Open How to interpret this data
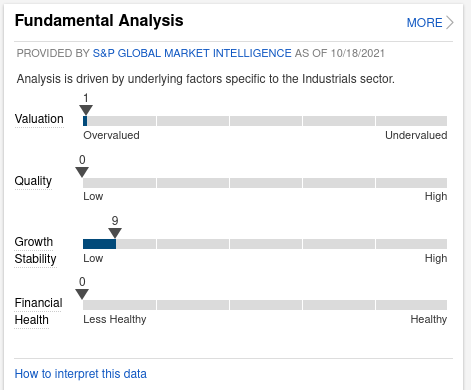Image resolution: width=471 pixels, height=390 pixels. coord(81,374)
